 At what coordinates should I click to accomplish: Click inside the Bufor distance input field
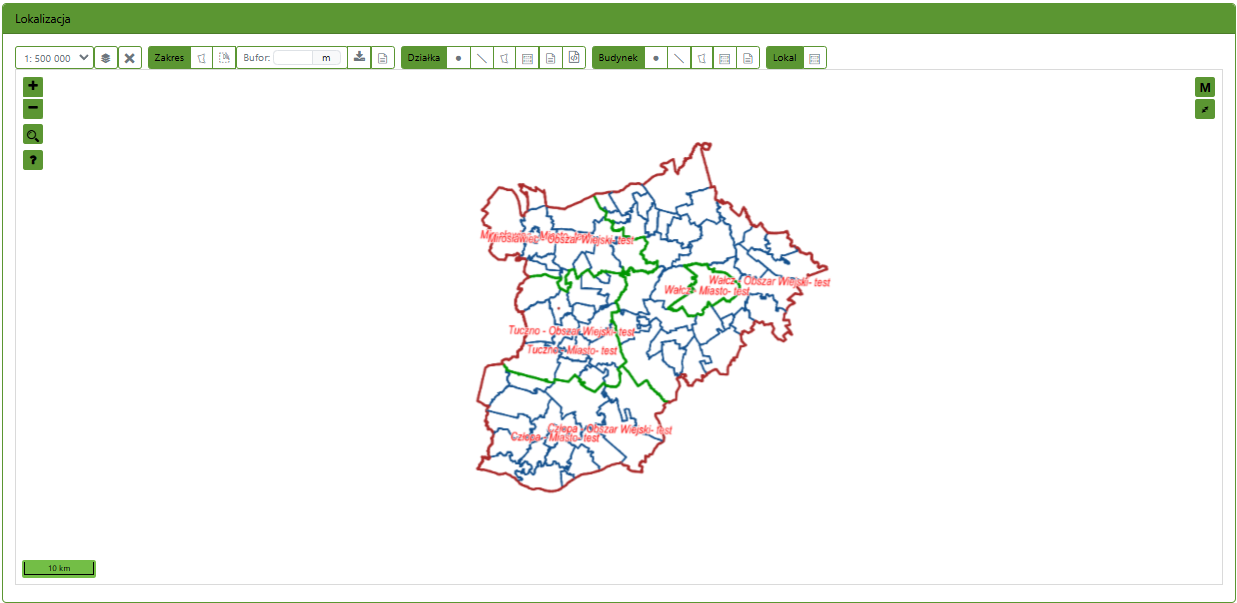(x=293, y=58)
